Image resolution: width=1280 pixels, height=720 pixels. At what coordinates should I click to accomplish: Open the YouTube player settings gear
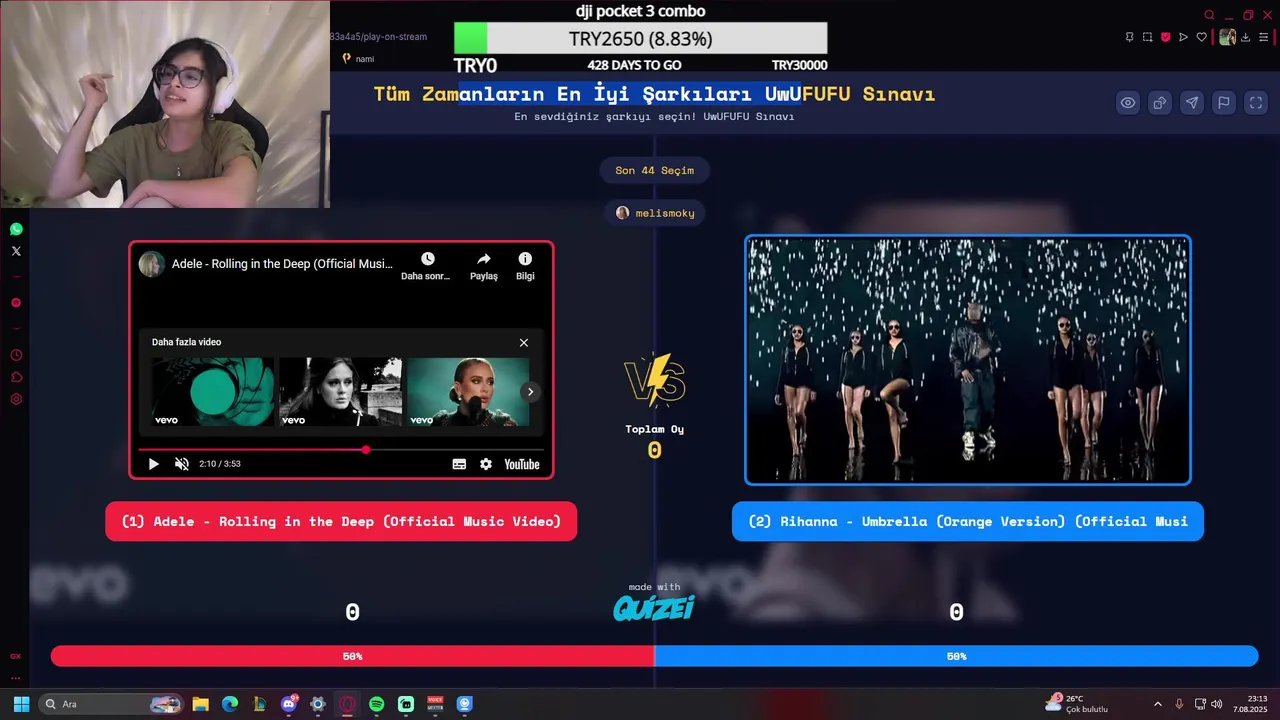point(486,464)
